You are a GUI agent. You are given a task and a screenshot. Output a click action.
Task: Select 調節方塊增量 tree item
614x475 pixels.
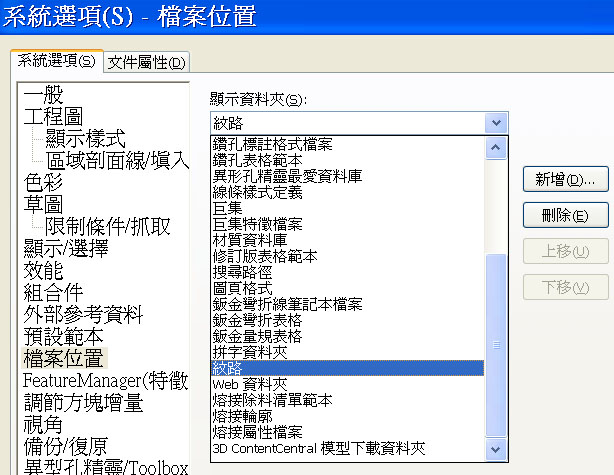pos(83,402)
